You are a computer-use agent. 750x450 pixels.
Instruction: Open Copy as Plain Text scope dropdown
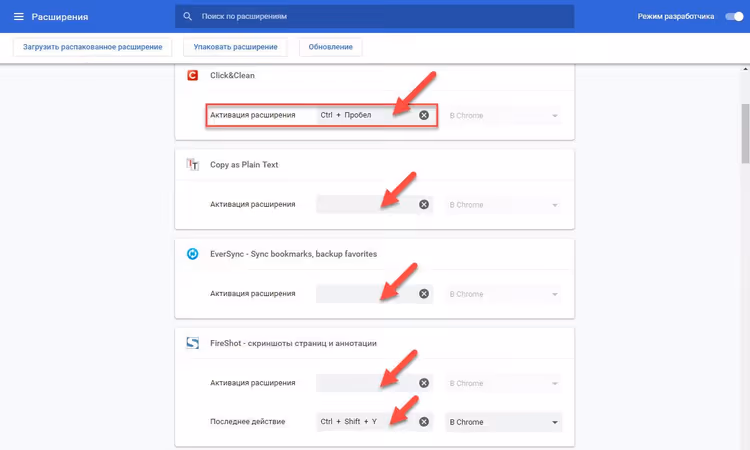(503, 205)
